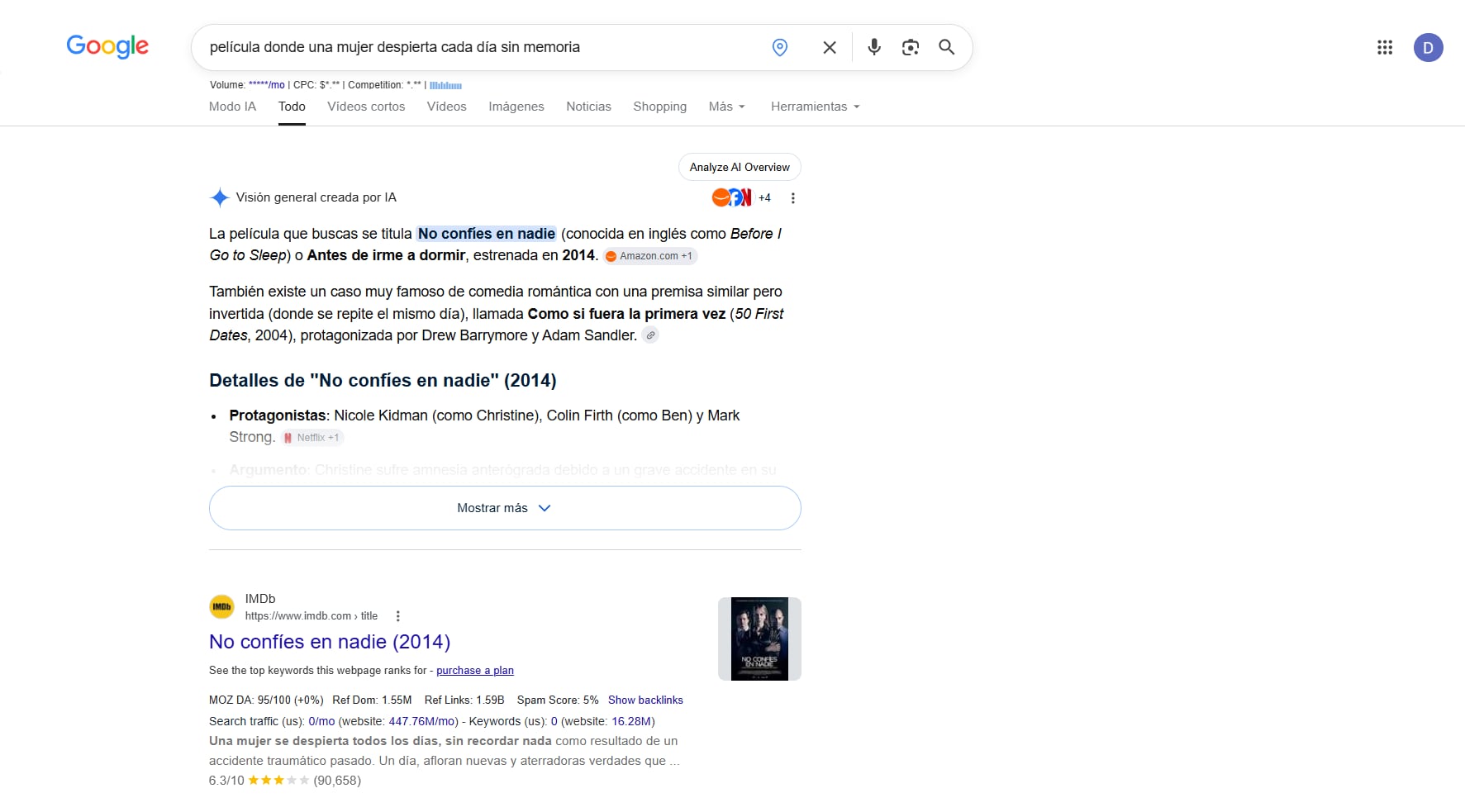Click the 0 keywords (us) link
Screen dimensions: 1465x812
554,721
